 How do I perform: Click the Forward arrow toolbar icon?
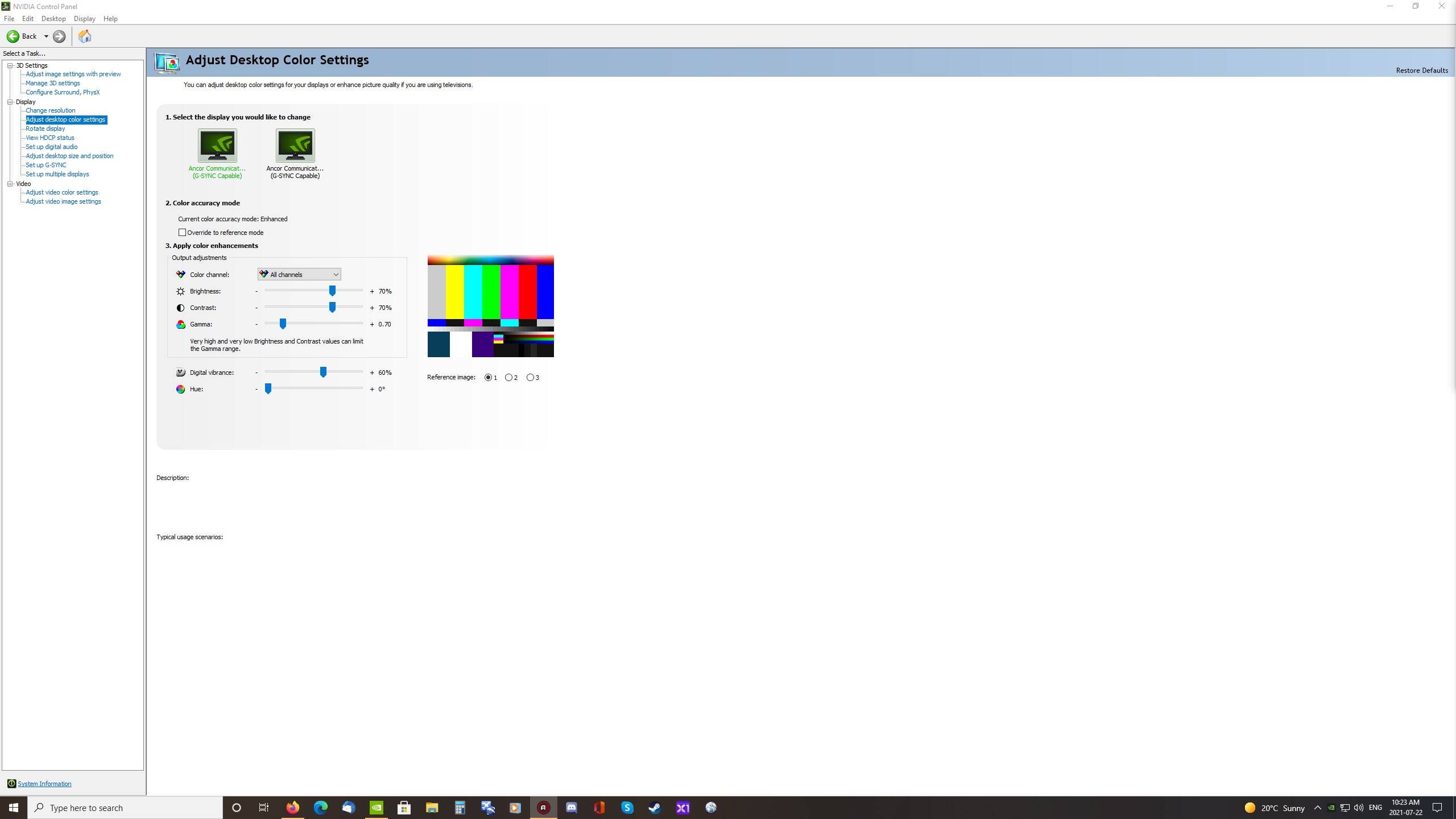point(59,36)
